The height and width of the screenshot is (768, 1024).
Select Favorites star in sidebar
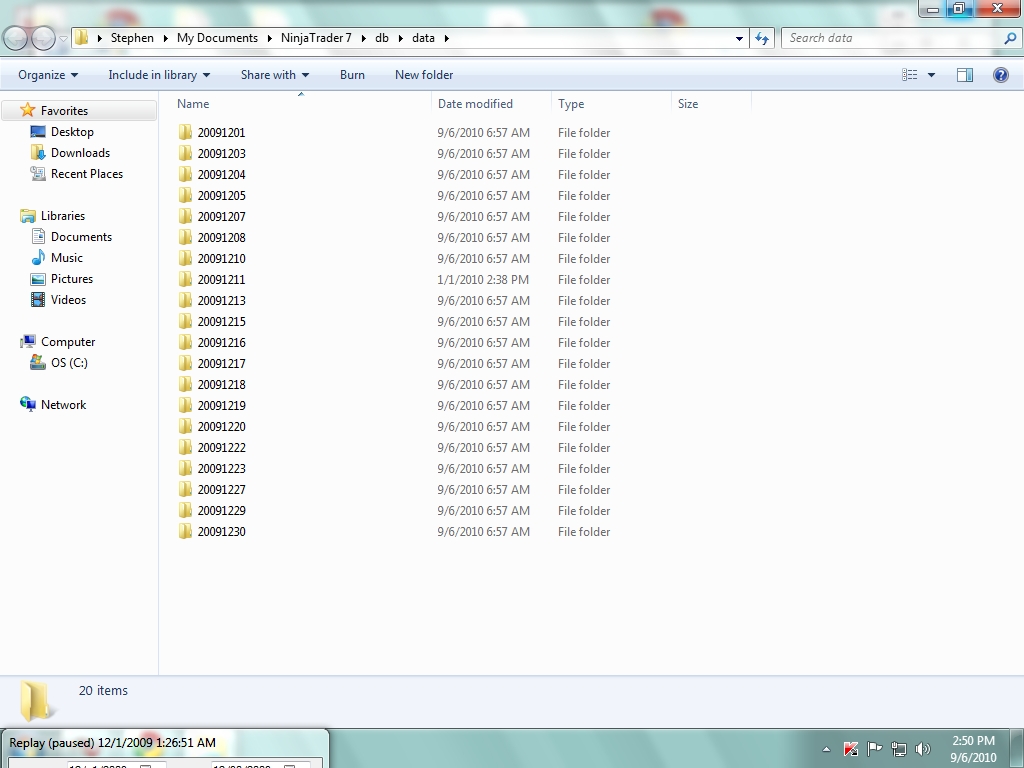(27, 110)
